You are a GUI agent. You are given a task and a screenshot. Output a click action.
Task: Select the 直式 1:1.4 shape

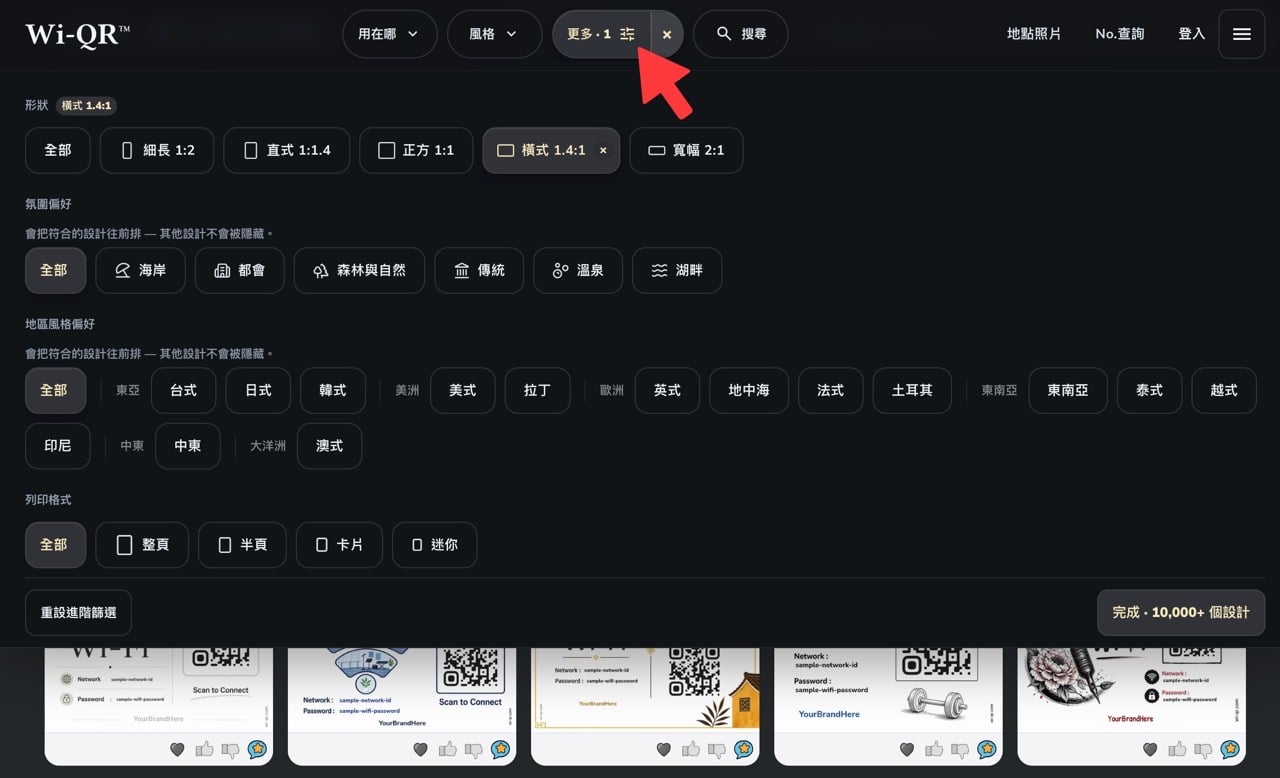(287, 150)
